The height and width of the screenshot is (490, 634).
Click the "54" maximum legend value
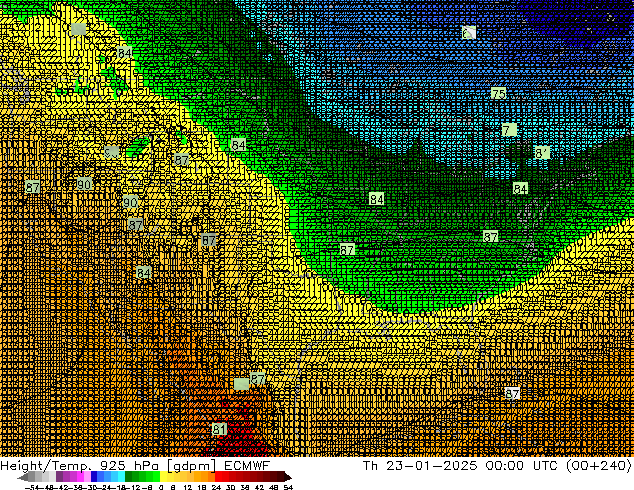[288, 487]
